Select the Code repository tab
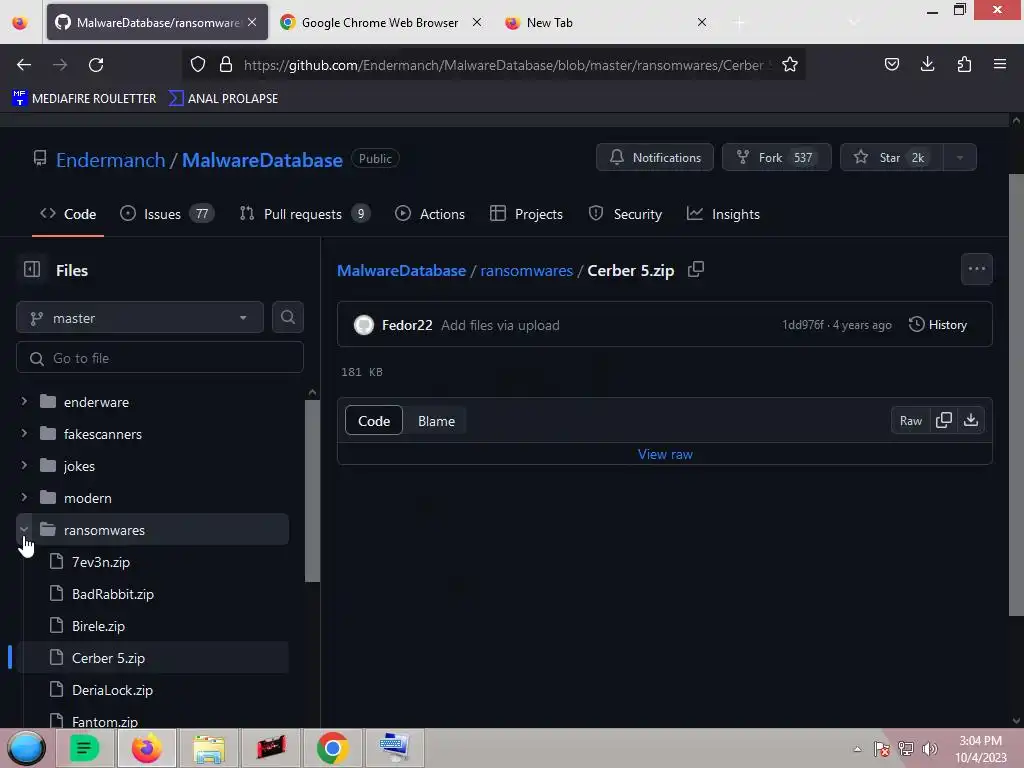Screen dimensions: 1024x768 point(68,214)
